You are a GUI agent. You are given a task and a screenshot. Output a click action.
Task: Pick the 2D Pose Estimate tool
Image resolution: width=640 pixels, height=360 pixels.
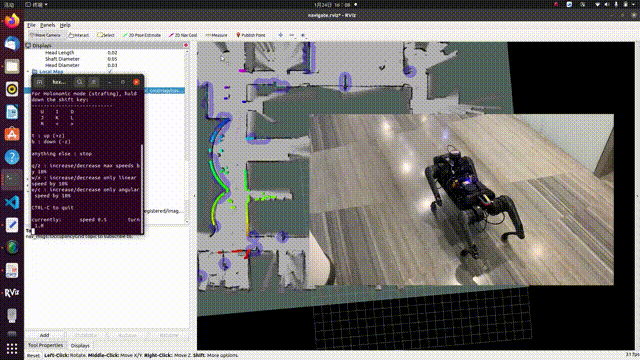click(x=142, y=35)
